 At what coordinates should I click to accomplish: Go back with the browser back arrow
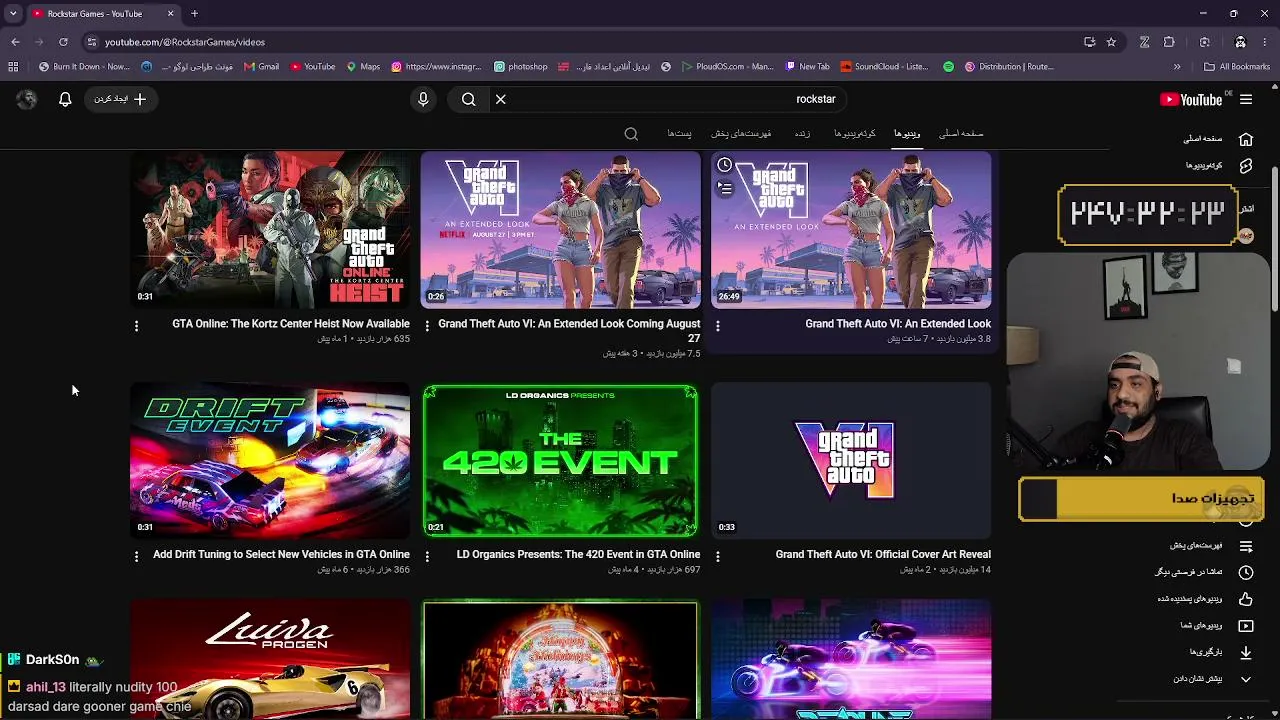point(15,42)
